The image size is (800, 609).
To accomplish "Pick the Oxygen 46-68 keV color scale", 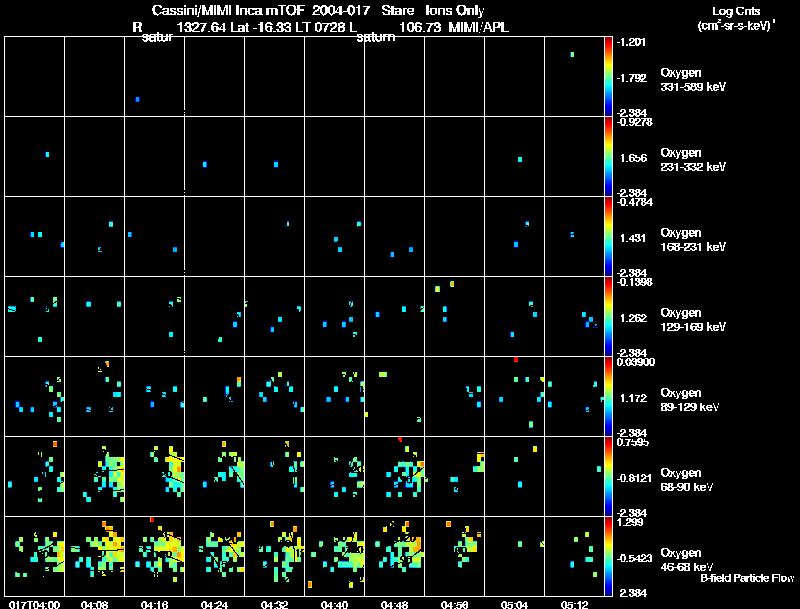I will tap(608, 557).
